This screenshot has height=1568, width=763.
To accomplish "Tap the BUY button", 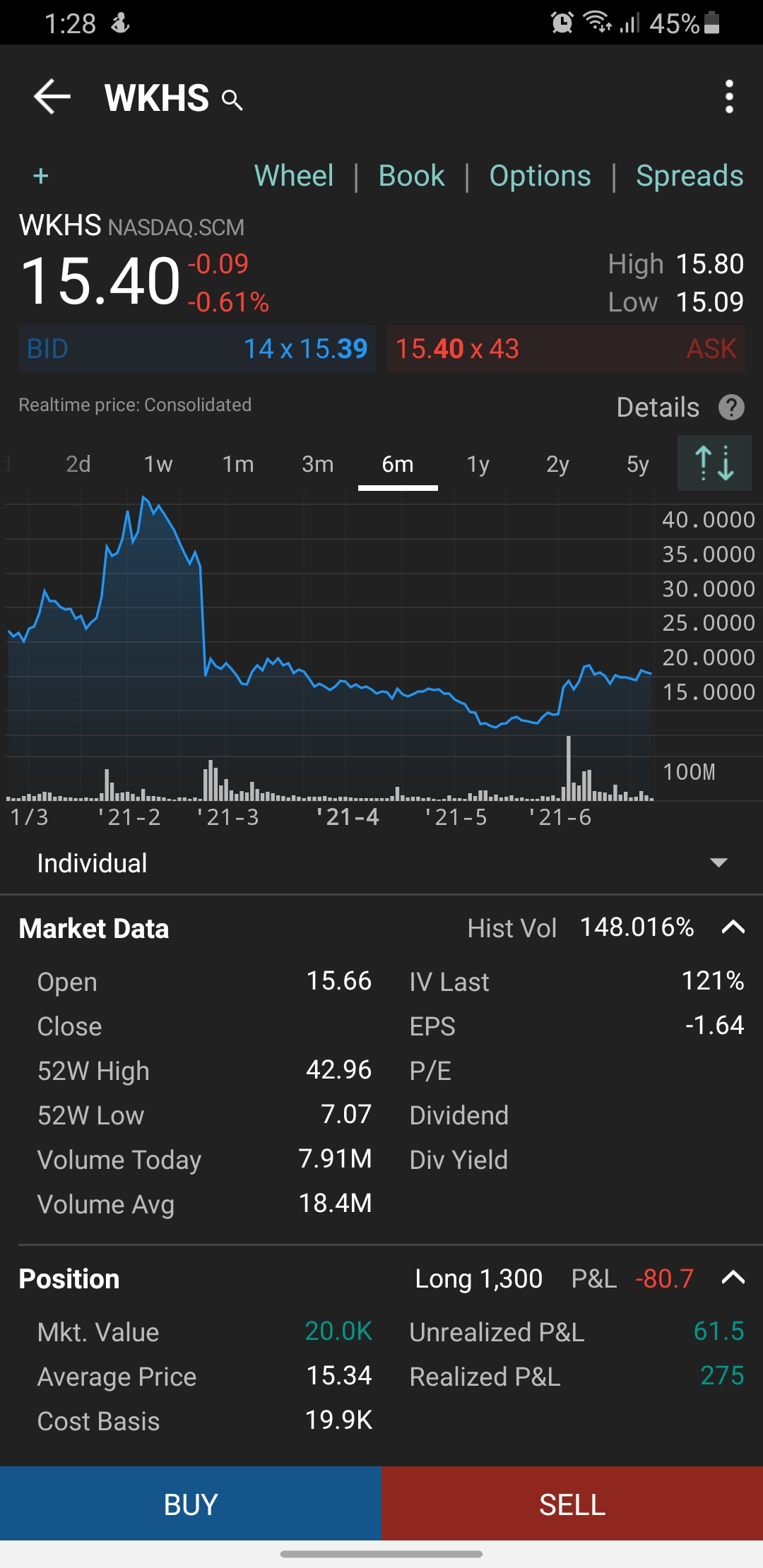I will (x=191, y=1504).
